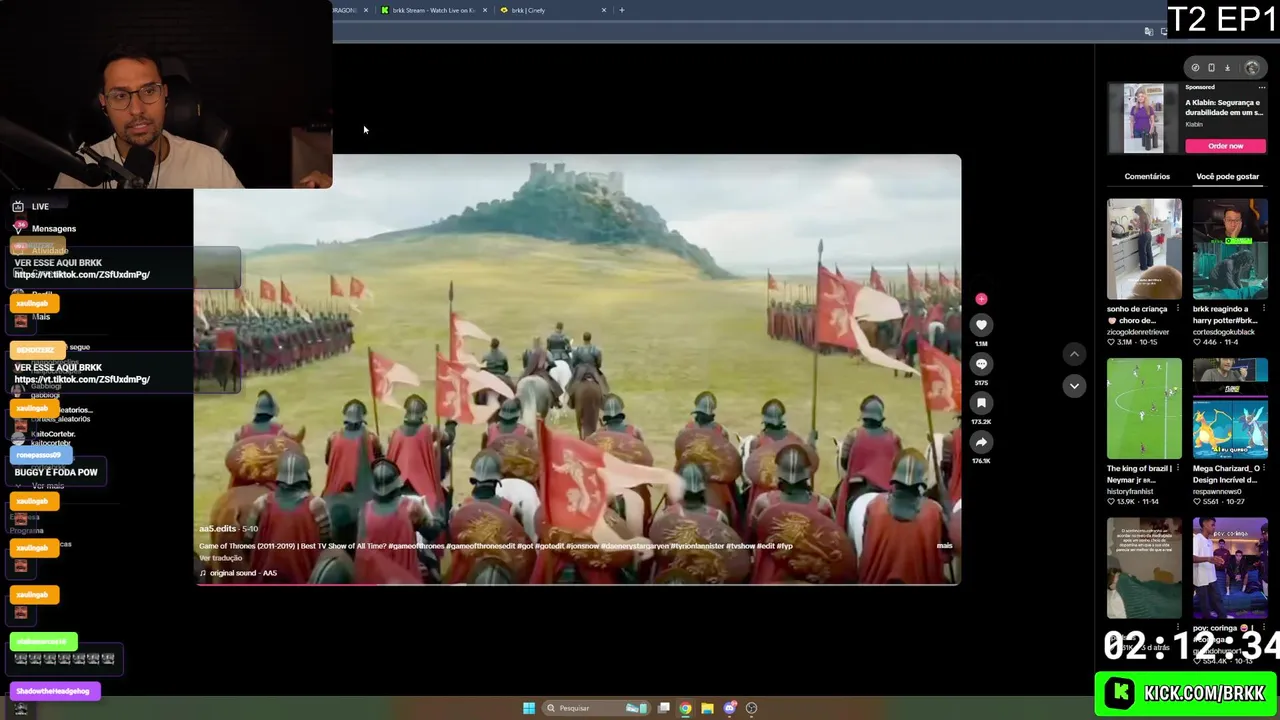Image resolution: width=1280 pixels, height=720 pixels.
Task: Click the respawnnews0 username under thumbnail
Action: (x=1221, y=491)
